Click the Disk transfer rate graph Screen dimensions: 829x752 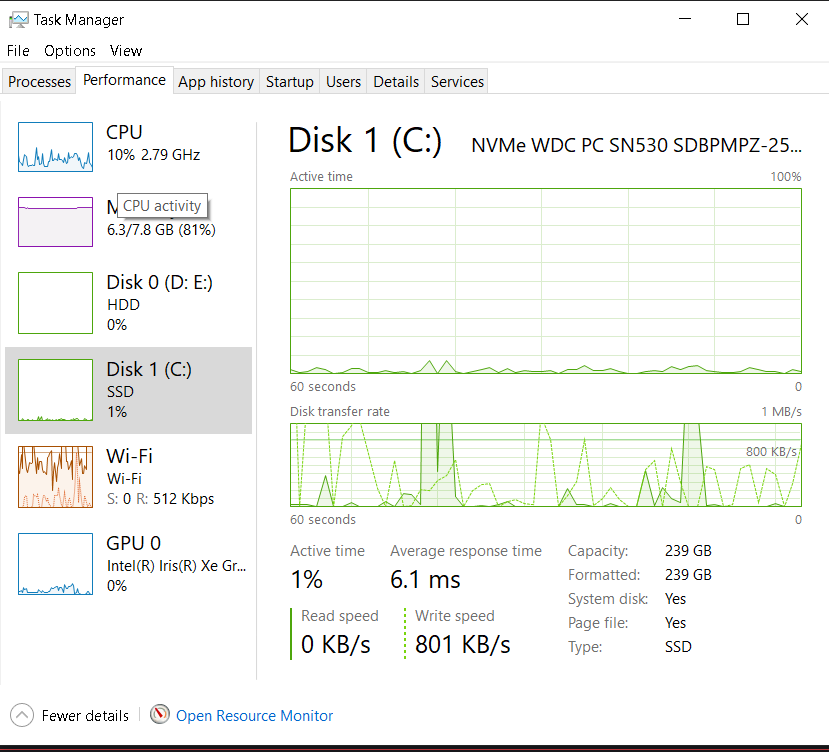coord(545,464)
